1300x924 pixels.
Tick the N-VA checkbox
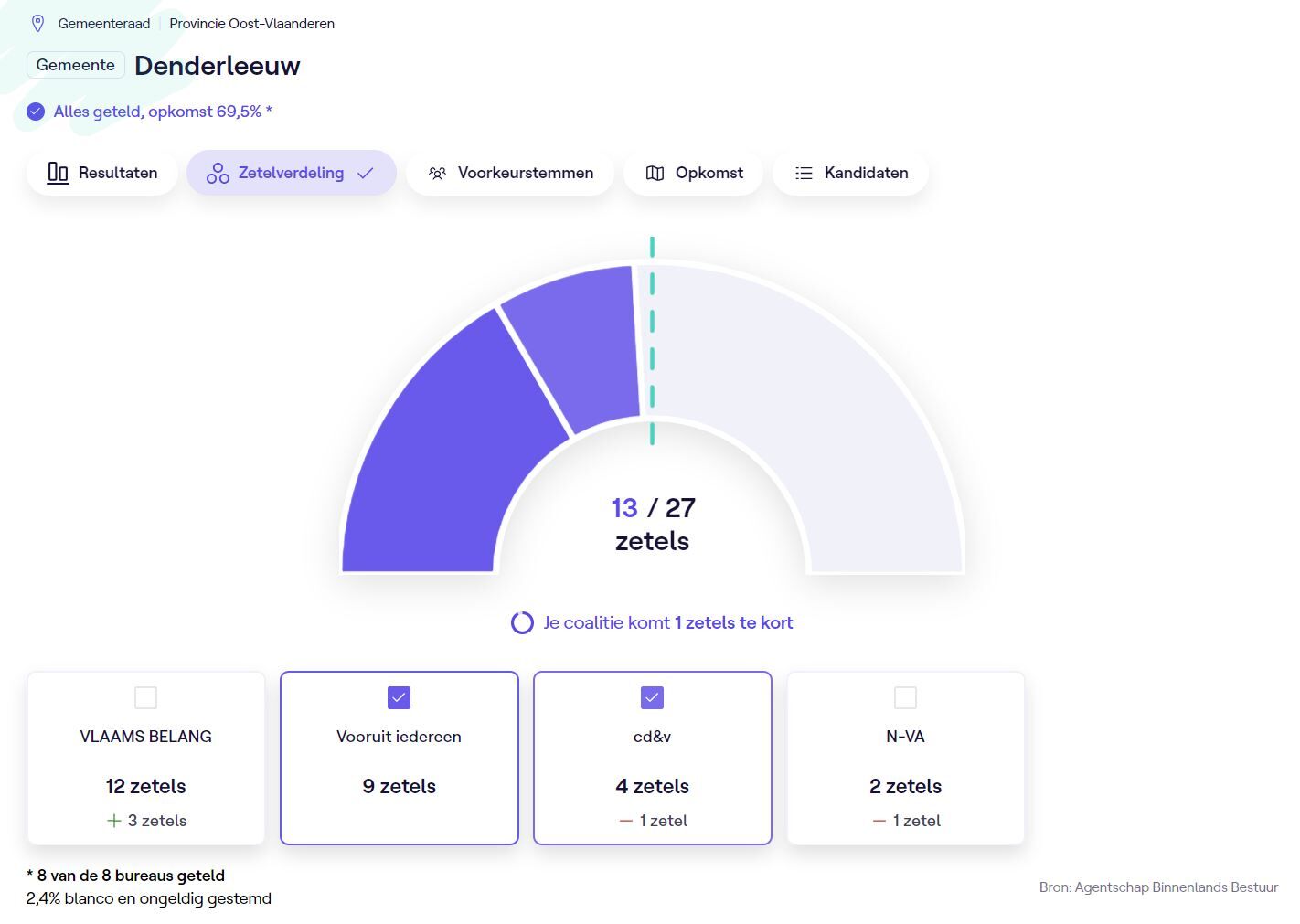point(905,697)
